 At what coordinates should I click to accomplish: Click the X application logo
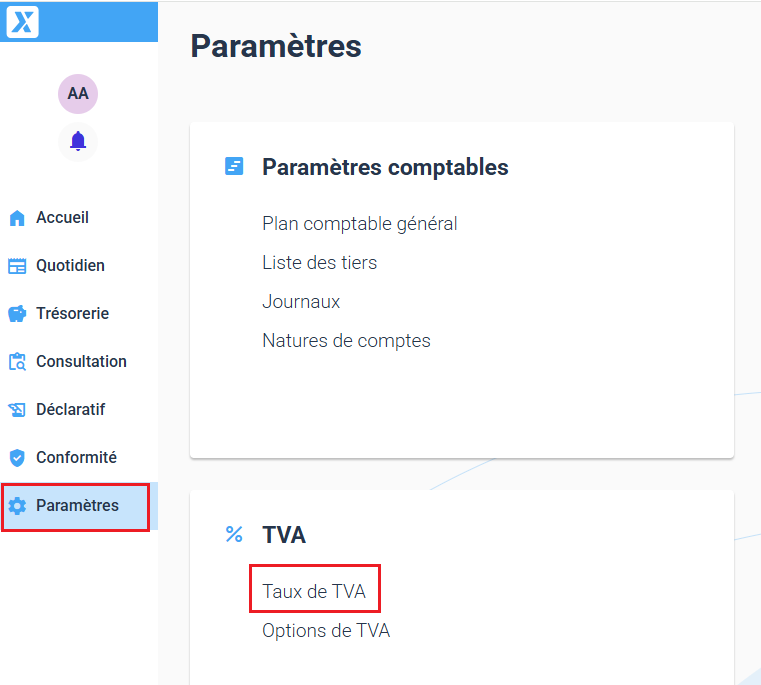(22, 21)
